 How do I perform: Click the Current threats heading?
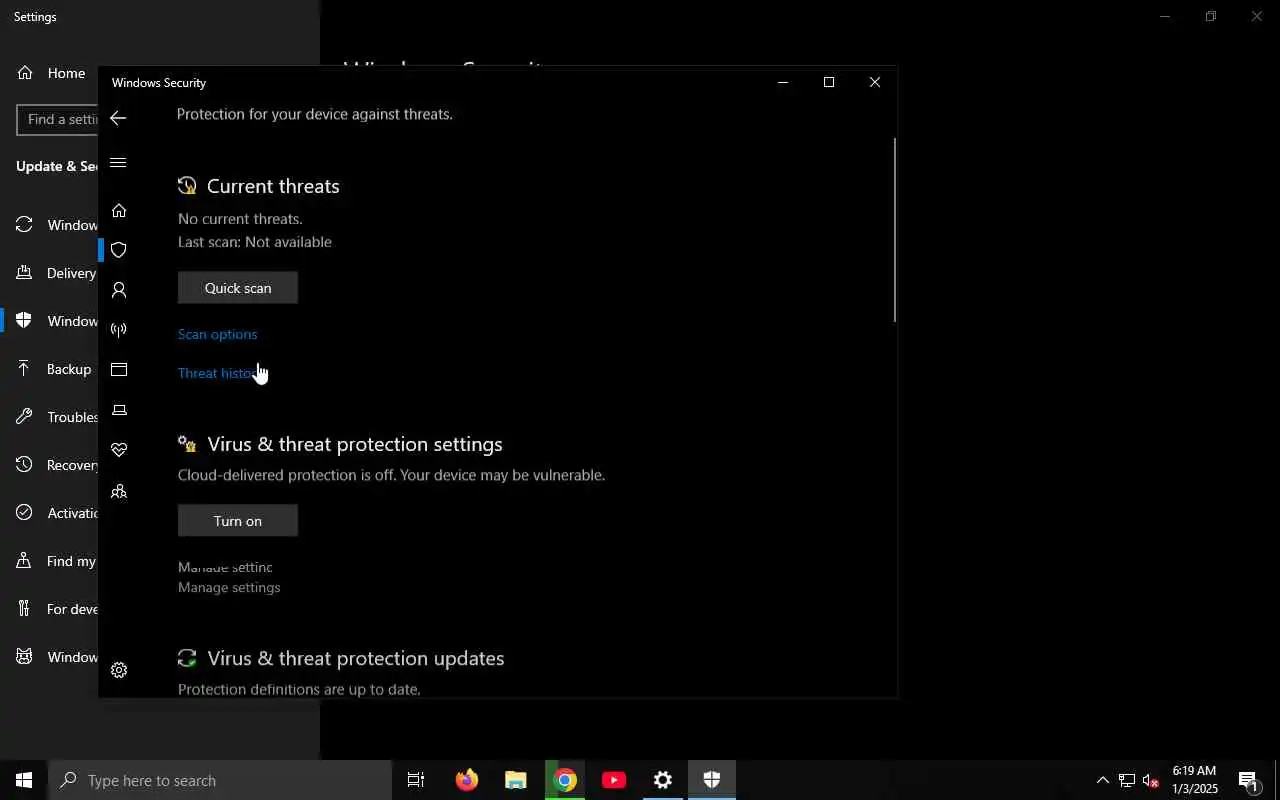tap(273, 186)
